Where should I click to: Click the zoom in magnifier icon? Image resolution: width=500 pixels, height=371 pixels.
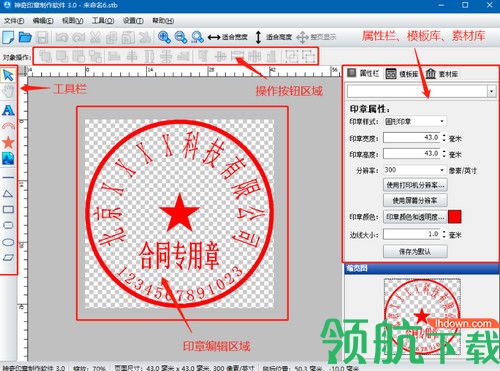click(164, 37)
